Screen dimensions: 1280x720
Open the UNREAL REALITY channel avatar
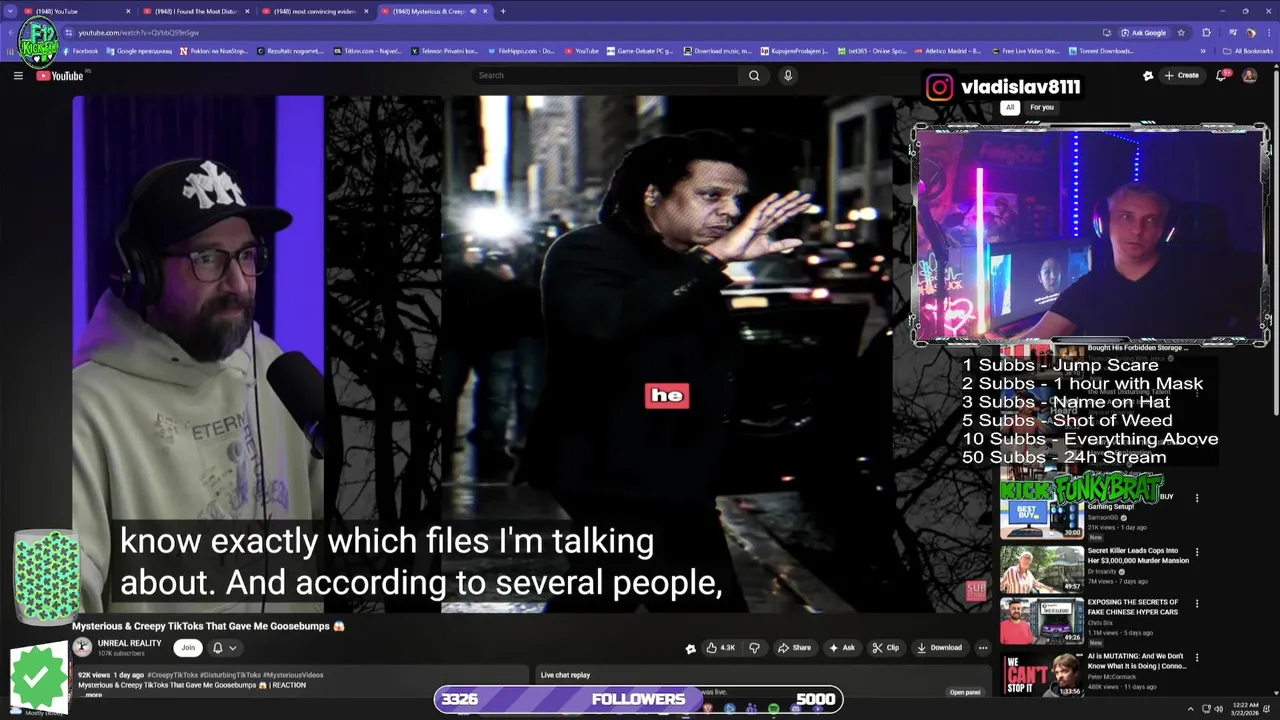[x=82, y=647]
